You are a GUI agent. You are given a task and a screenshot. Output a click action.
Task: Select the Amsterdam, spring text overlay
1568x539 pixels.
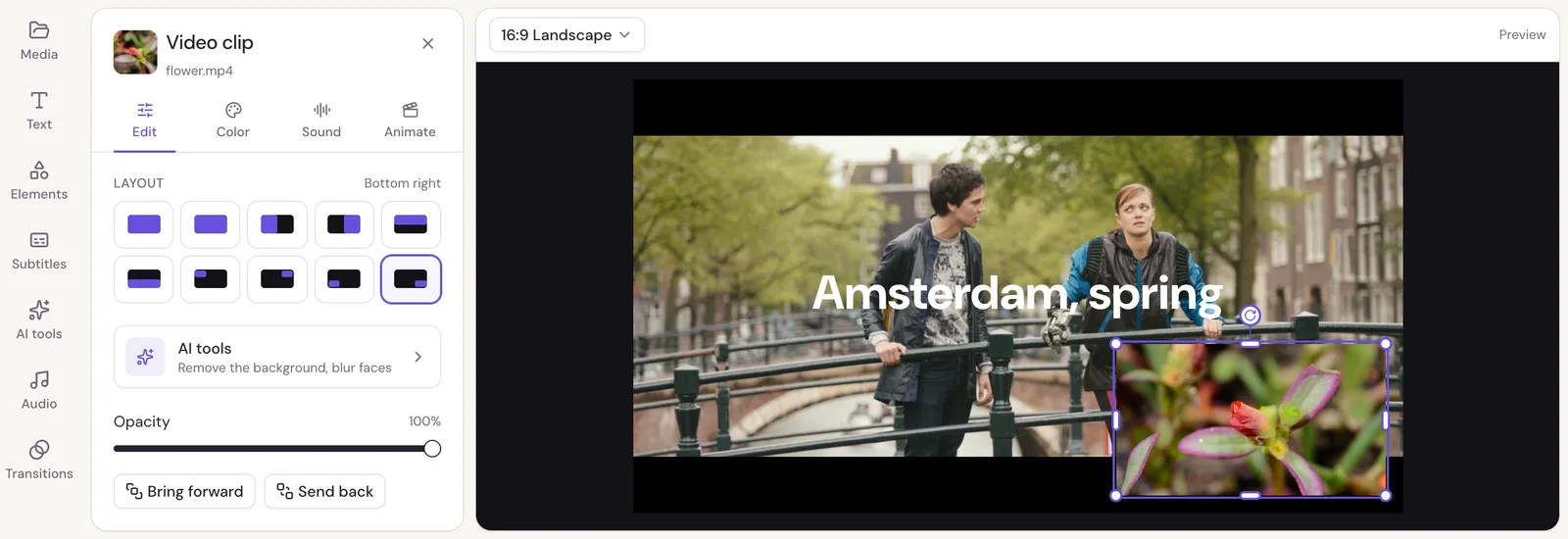pos(1017,293)
